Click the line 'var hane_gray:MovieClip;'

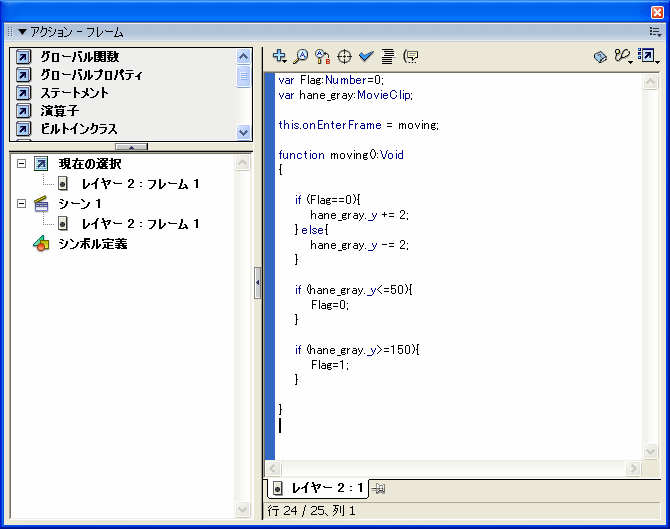tap(346, 95)
